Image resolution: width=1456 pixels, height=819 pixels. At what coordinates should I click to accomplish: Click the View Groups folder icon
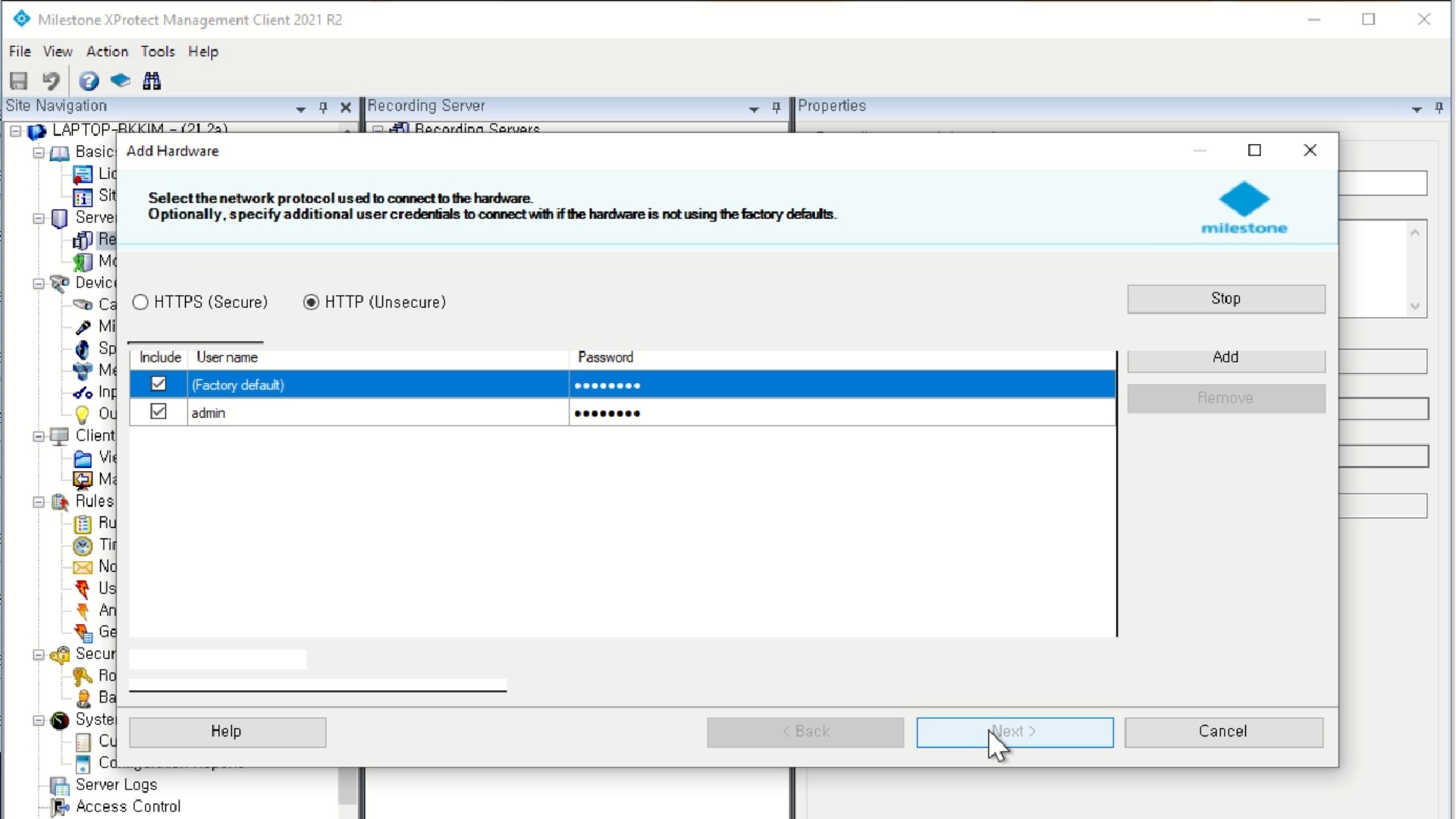tap(83, 458)
